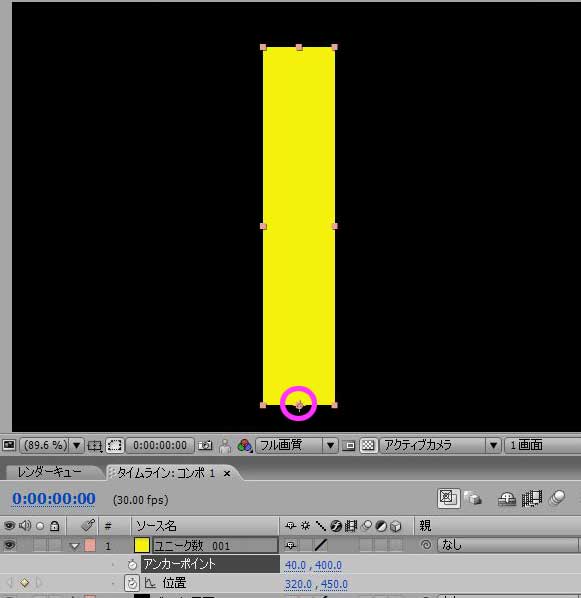Viewport: 581px width, 598px height.
Task: Toggle solo box for layer ユニーク数 001
Action: (40, 545)
